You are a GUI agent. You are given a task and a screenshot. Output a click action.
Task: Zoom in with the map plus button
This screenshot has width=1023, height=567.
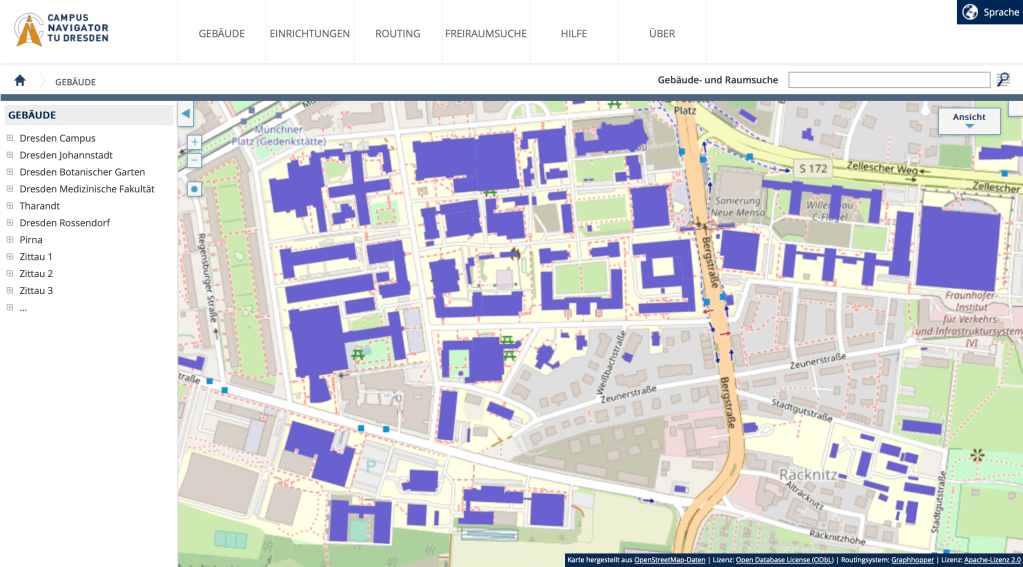(x=194, y=142)
